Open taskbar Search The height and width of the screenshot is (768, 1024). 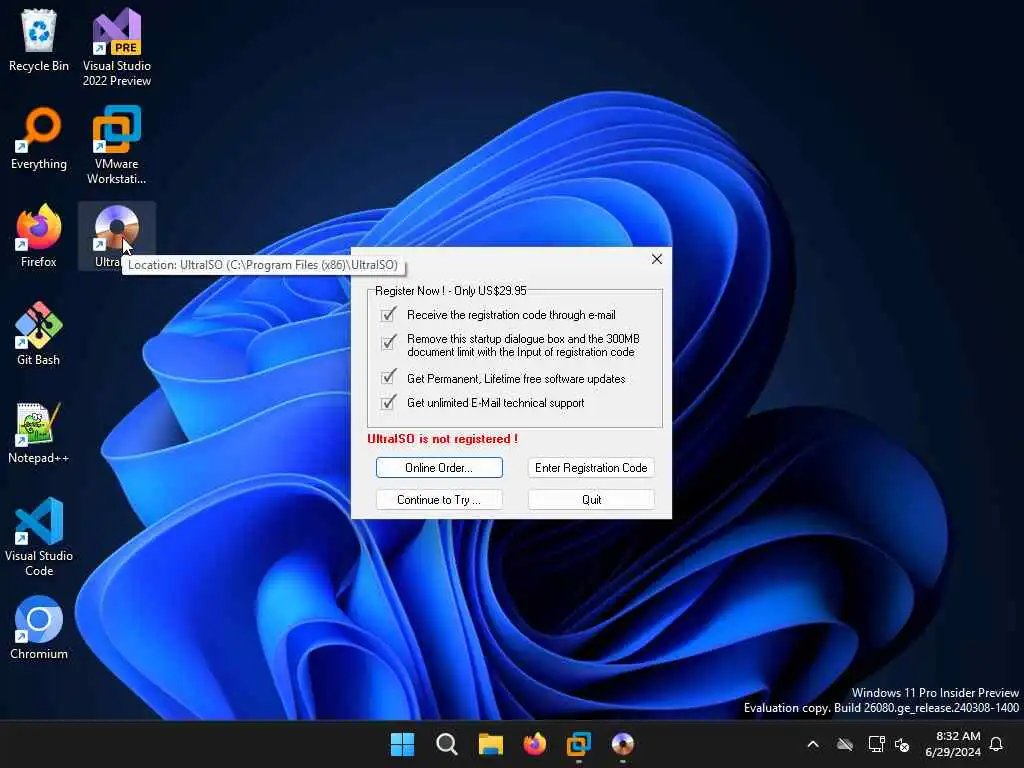(x=447, y=744)
